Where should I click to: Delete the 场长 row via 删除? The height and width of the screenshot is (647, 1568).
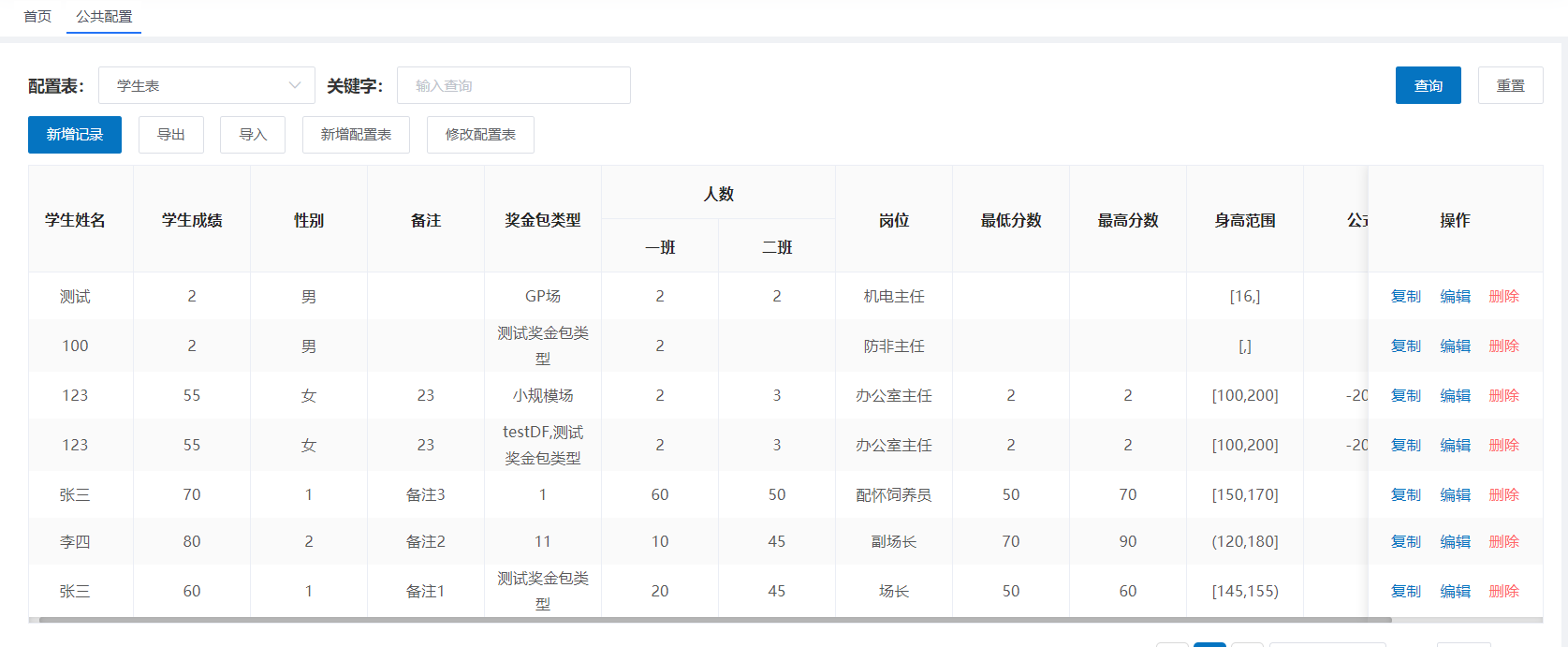pos(1503,591)
